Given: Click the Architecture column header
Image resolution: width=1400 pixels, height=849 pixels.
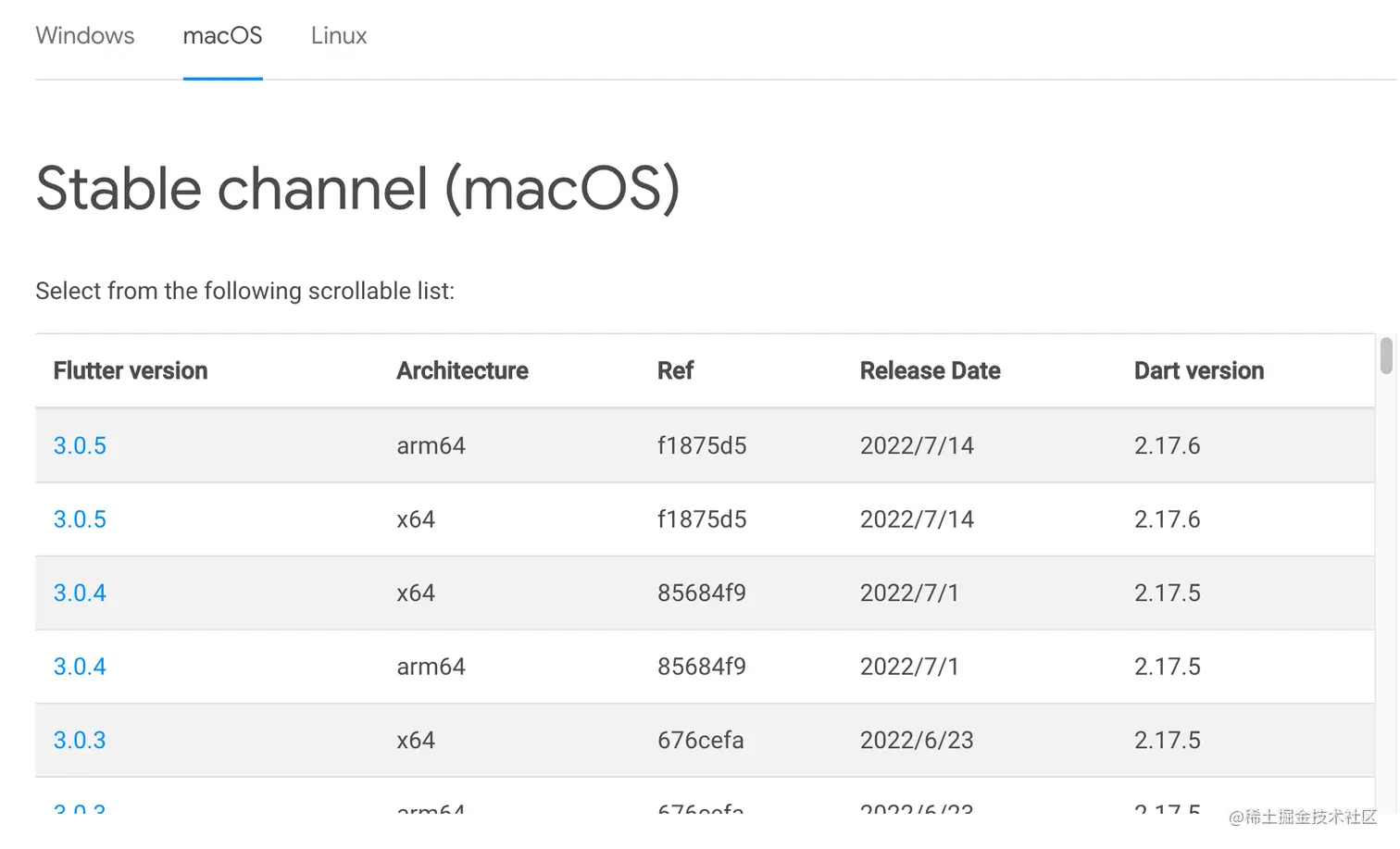Looking at the screenshot, I should (x=462, y=370).
